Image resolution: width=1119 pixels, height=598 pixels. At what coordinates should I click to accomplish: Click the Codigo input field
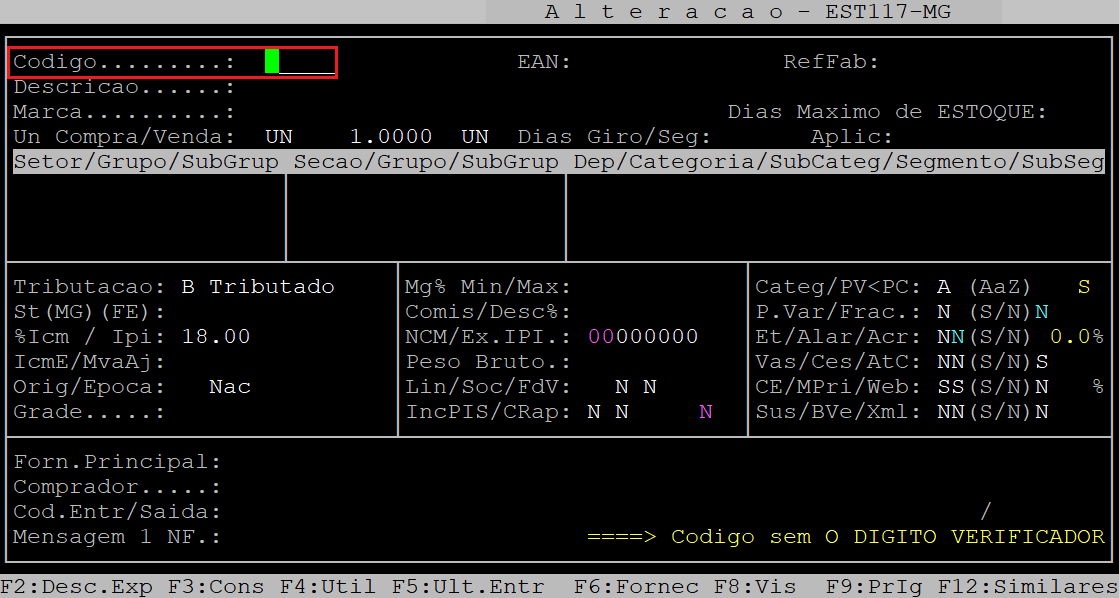point(300,62)
